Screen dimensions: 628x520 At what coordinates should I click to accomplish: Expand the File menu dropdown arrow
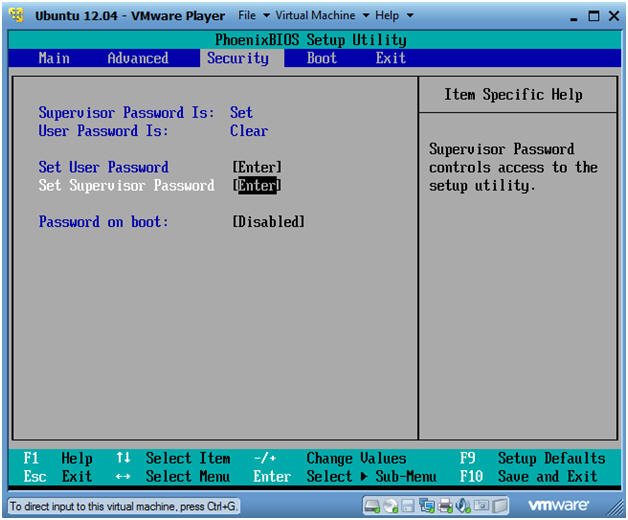266,16
